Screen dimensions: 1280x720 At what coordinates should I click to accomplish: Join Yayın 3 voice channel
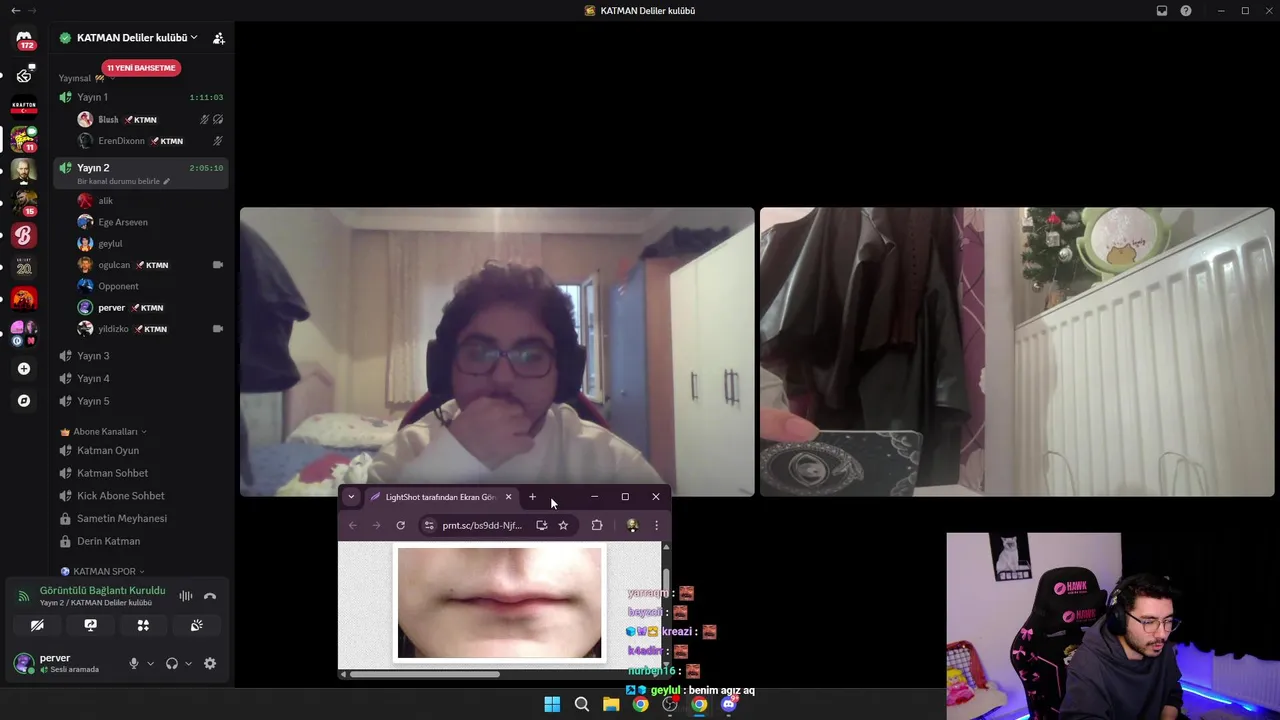[x=141, y=356]
